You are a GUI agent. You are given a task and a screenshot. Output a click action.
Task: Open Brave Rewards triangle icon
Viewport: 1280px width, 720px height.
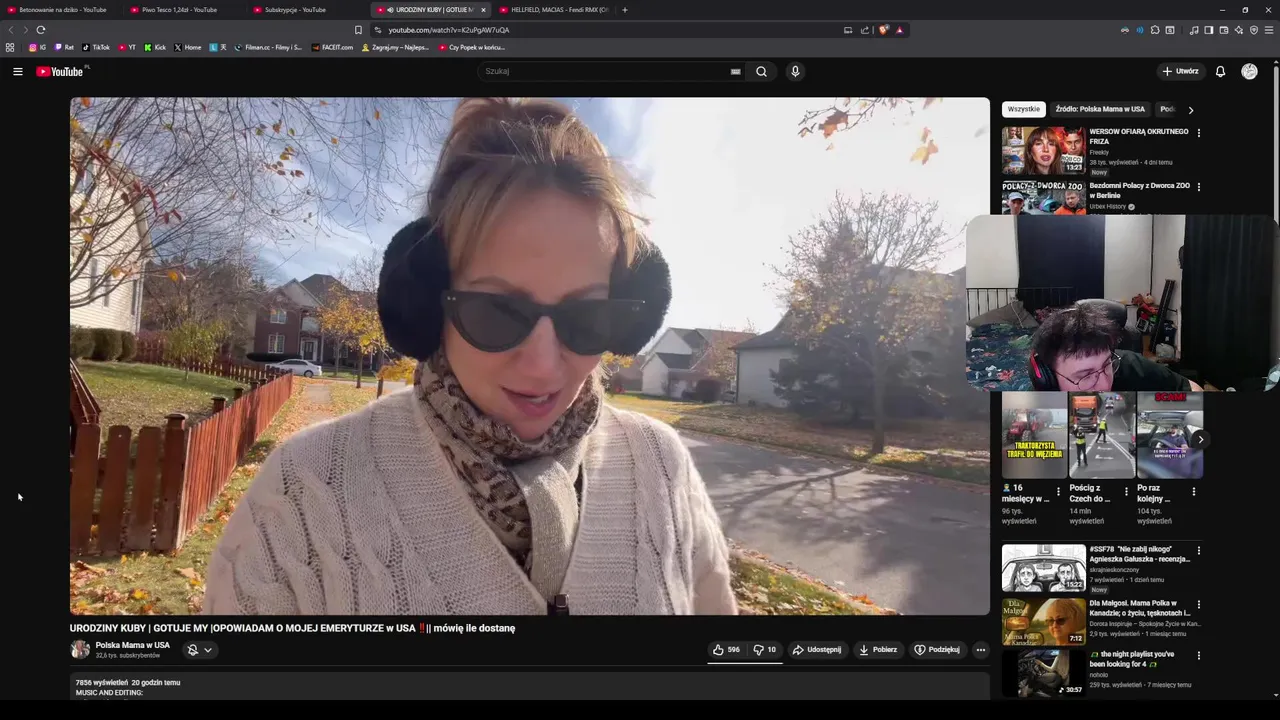tap(899, 30)
